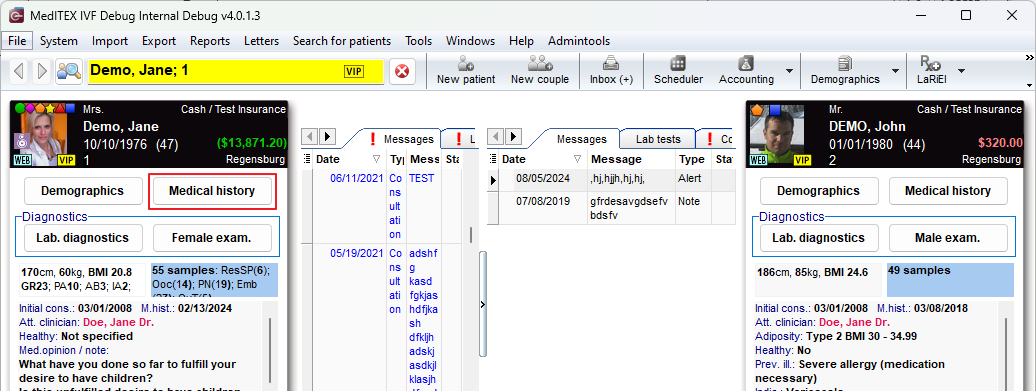Open Search for patients menu
This screenshot has width=1036, height=391.
342,41
